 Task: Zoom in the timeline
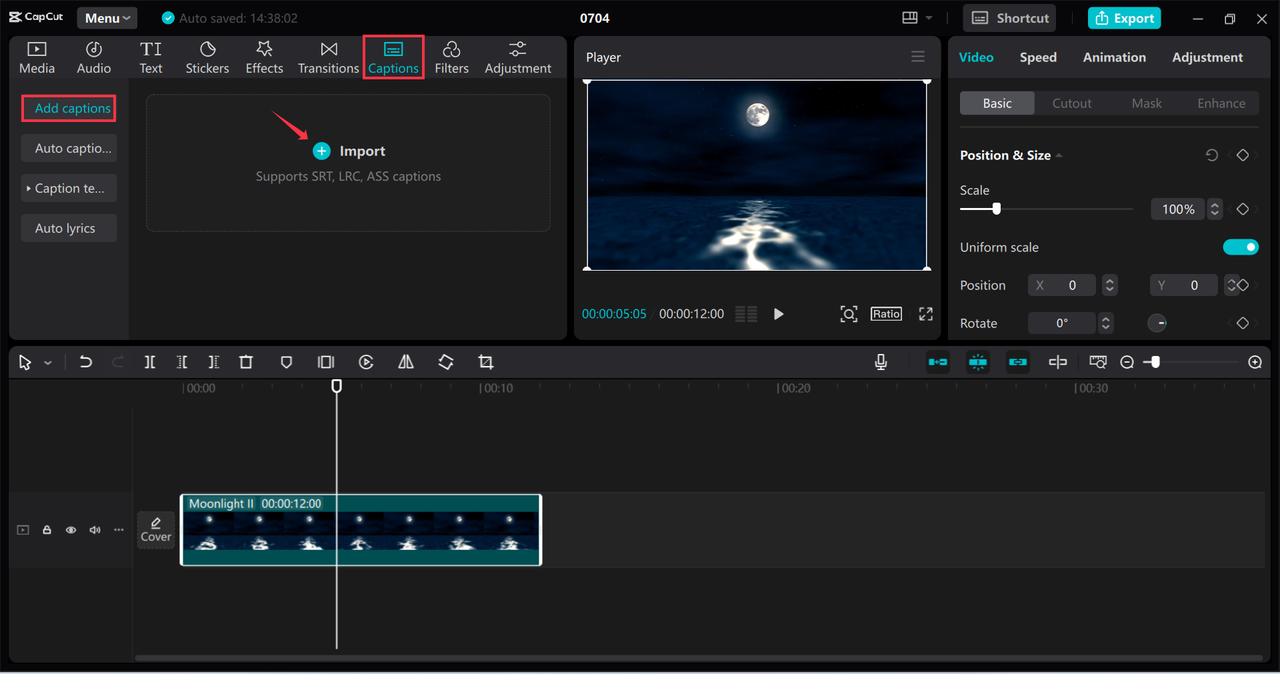coord(1255,362)
